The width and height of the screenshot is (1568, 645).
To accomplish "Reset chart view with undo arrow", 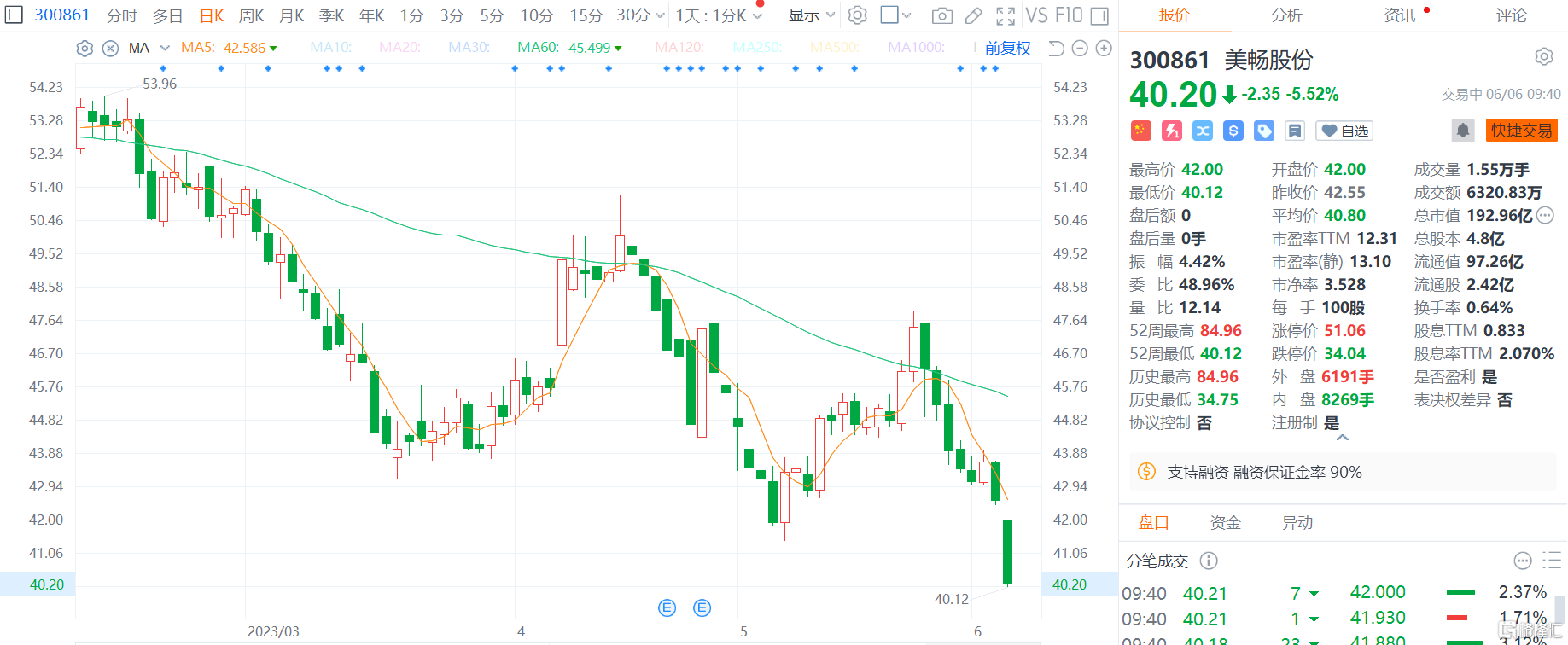I will [1056, 49].
